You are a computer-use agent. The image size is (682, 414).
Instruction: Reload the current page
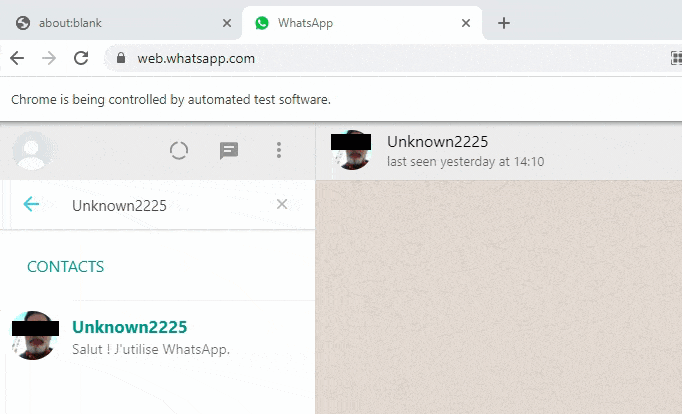[x=81, y=58]
